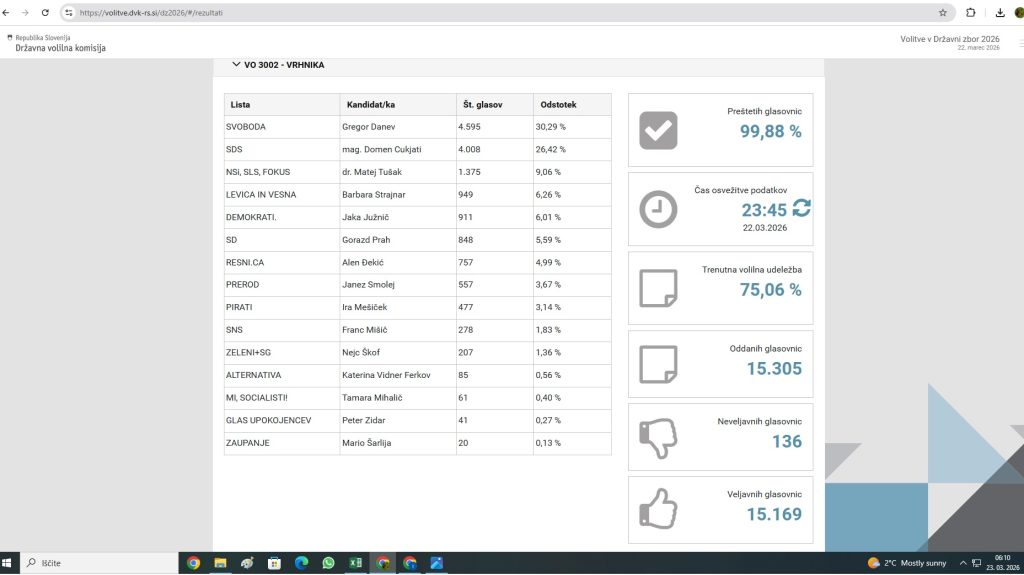
Task: Open the browser downloads icon
Action: 1000,13
